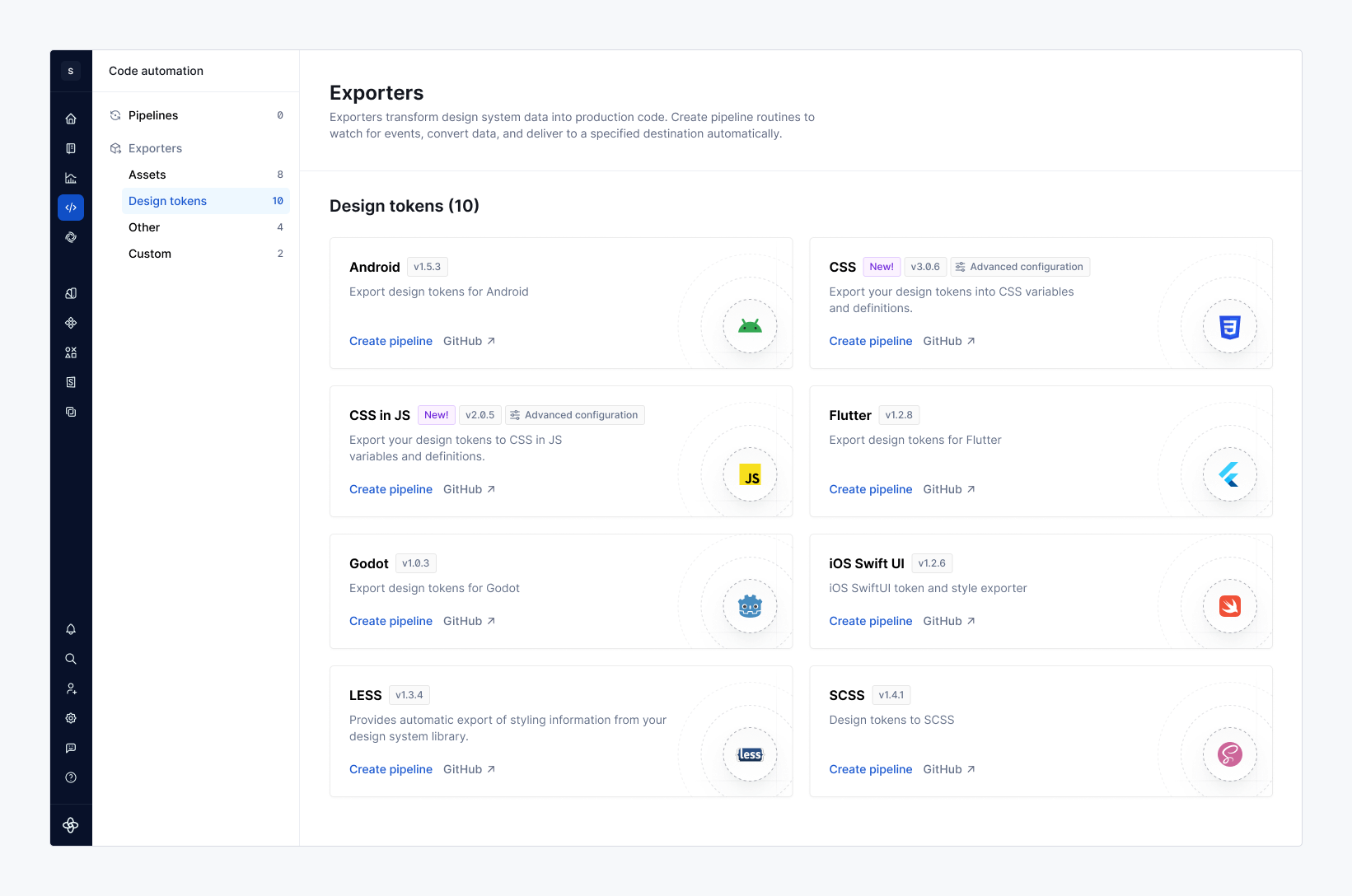Click the iOS Swift UI card title
Viewport: 1352px width, 896px height.
pos(867,563)
